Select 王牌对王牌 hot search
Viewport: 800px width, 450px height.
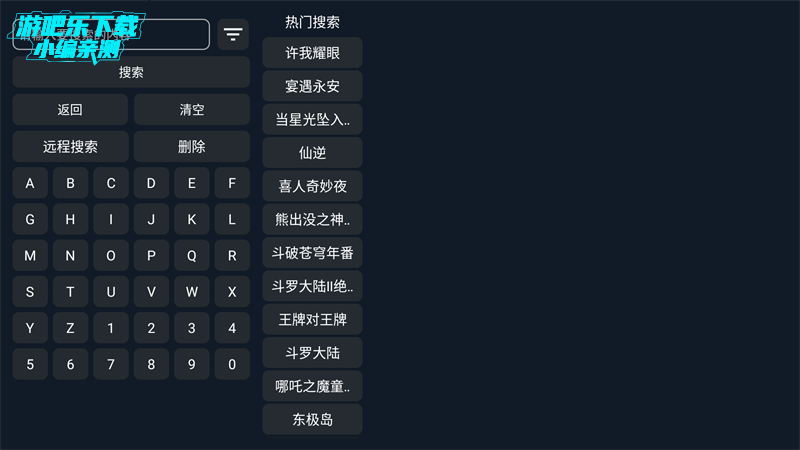click(312, 320)
